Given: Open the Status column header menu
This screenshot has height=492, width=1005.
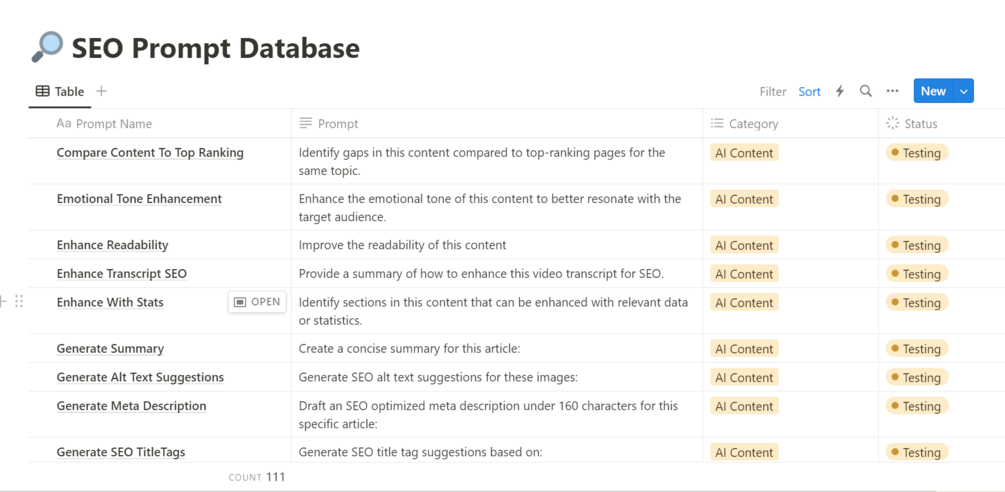Looking at the screenshot, I should point(921,124).
